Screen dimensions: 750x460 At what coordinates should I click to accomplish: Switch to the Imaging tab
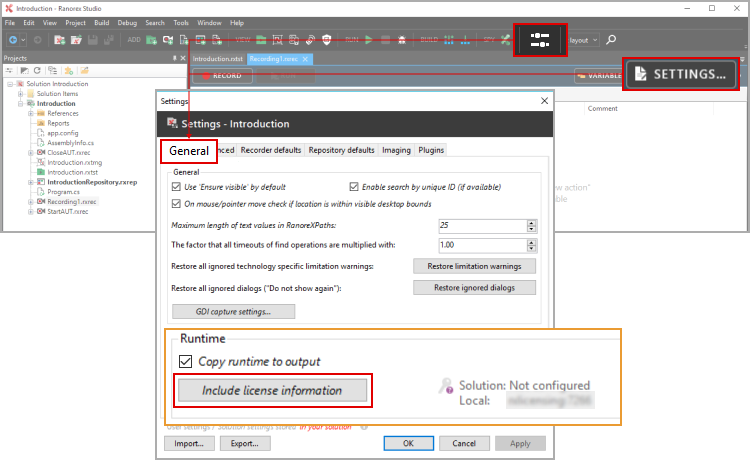396,150
